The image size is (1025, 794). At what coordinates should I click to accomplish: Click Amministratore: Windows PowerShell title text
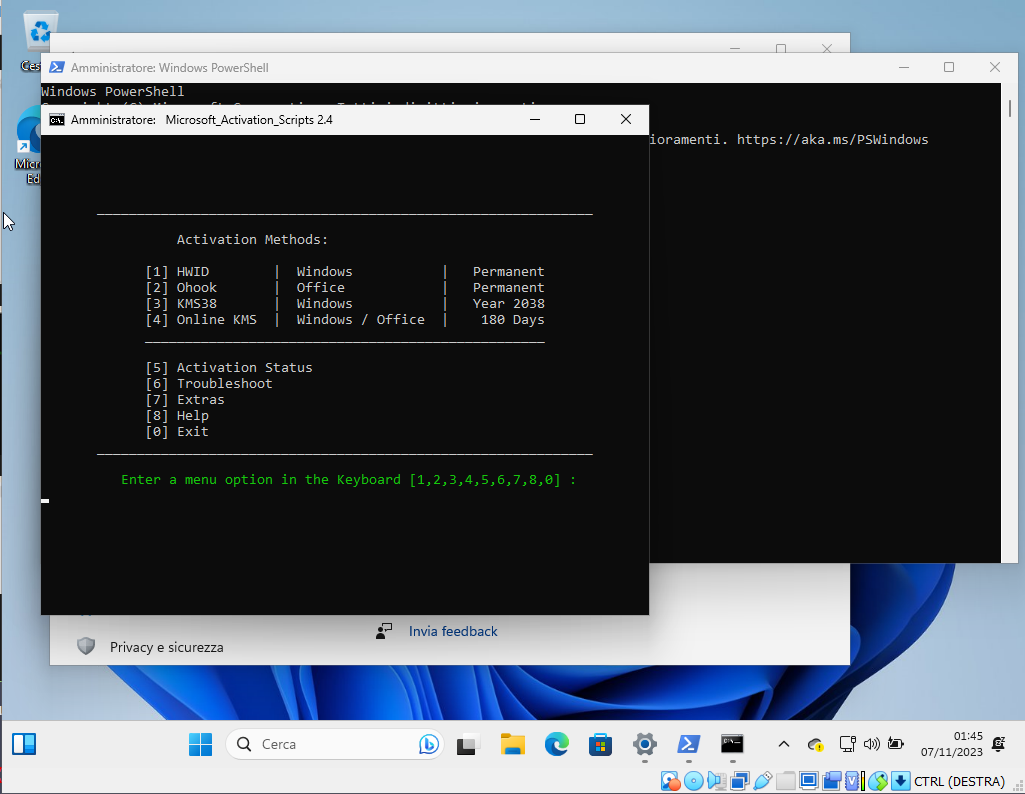point(170,67)
